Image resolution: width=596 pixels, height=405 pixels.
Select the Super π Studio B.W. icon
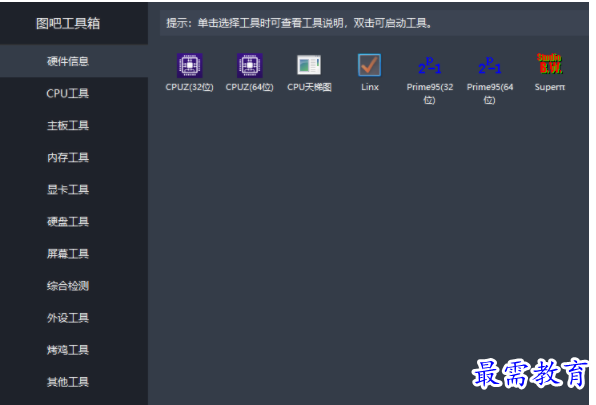coord(550,63)
